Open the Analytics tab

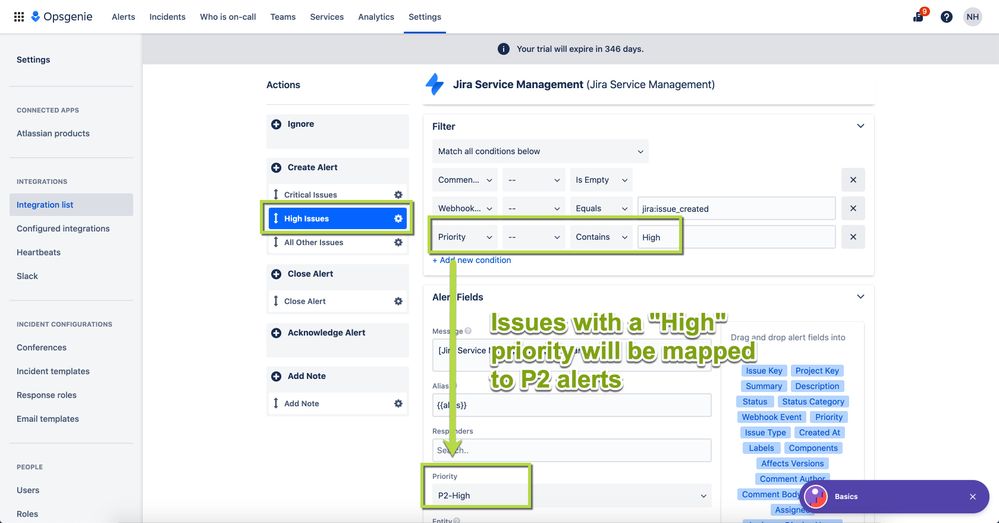point(376,17)
